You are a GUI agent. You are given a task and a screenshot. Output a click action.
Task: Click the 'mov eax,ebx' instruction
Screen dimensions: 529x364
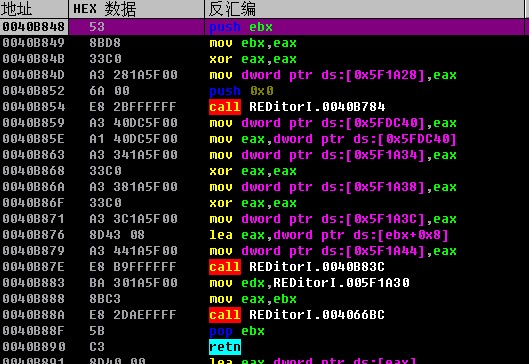click(x=253, y=299)
